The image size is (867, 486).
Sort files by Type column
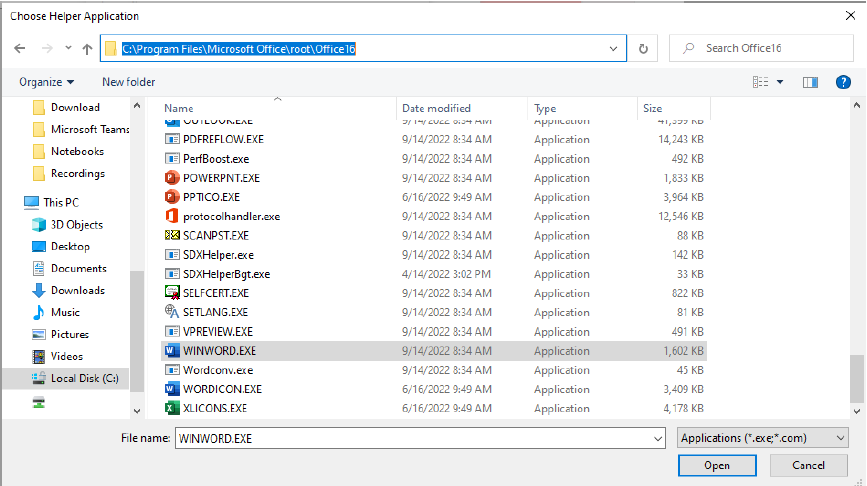click(545, 108)
